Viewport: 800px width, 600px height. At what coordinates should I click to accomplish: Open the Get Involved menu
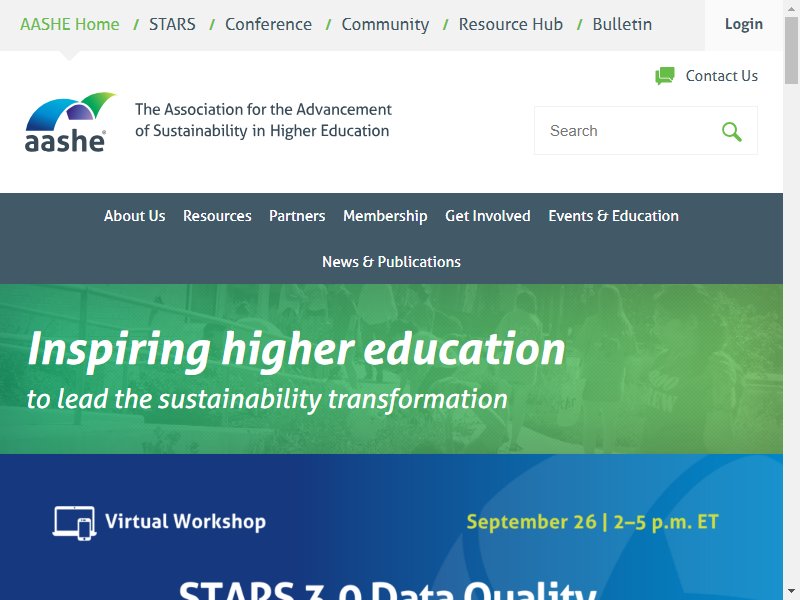[488, 216]
